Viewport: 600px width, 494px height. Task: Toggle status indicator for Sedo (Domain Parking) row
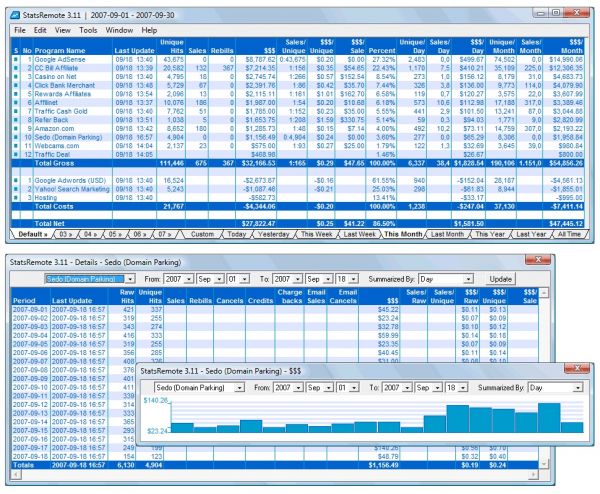point(16,137)
